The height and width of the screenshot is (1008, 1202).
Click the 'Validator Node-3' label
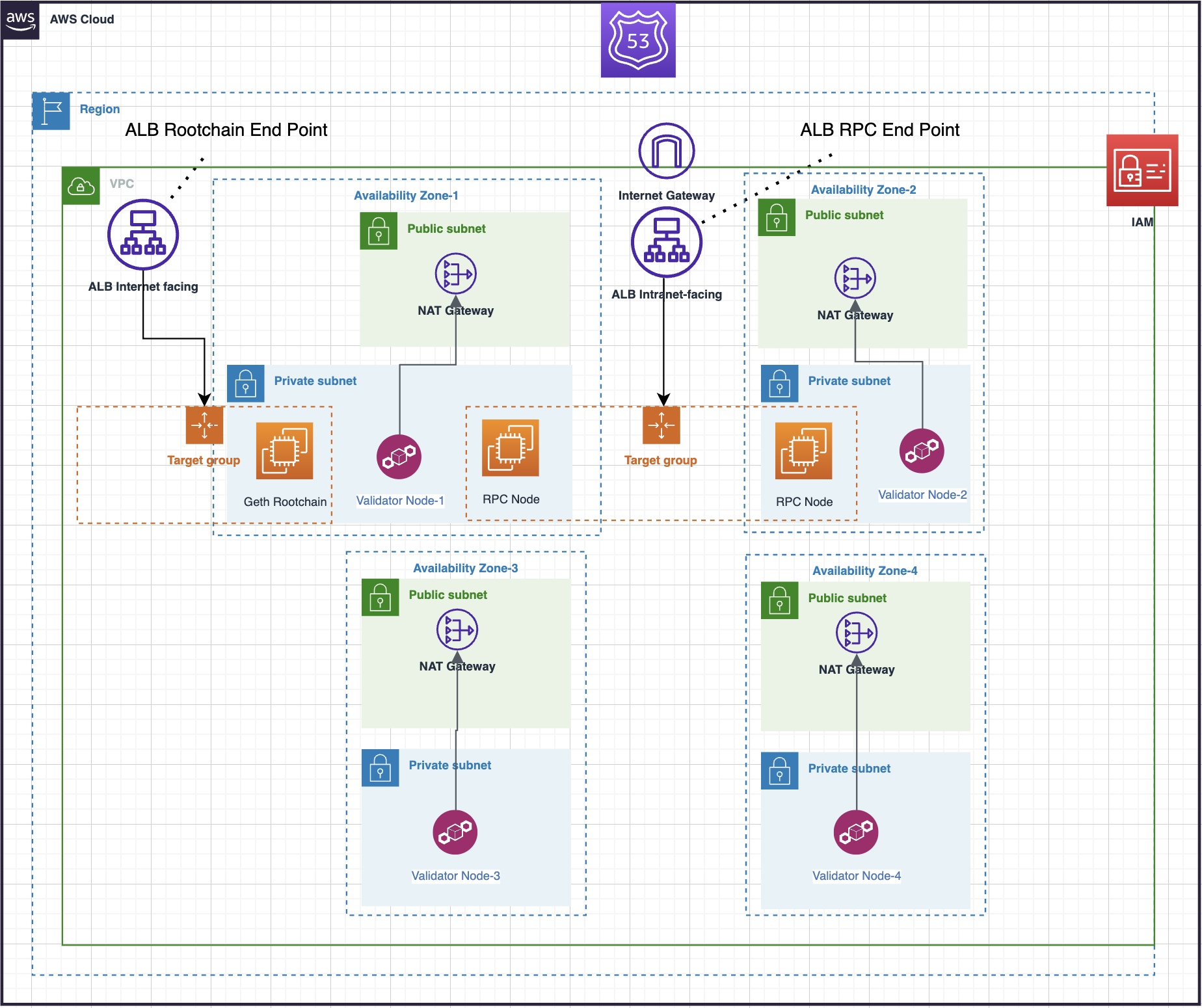[455, 876]
